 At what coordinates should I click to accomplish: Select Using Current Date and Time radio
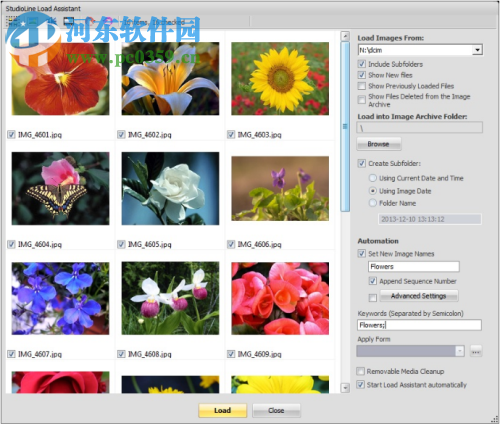point(373,178)
